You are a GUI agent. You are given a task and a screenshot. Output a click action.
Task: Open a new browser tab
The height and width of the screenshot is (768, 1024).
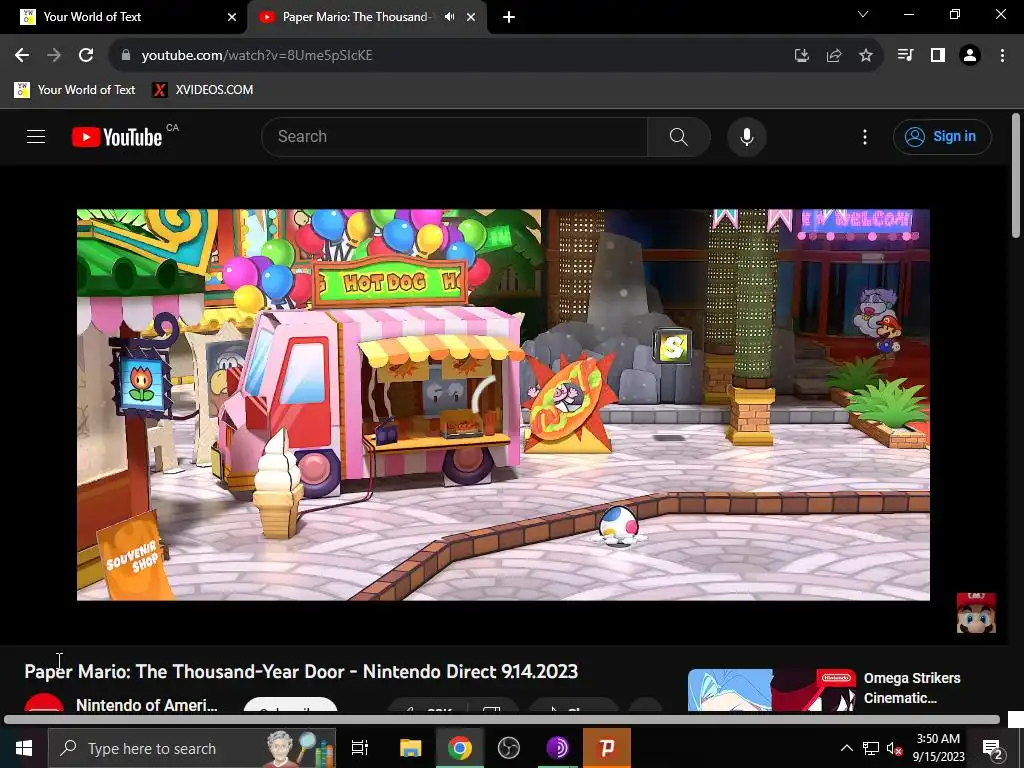(x=509, y=17)
